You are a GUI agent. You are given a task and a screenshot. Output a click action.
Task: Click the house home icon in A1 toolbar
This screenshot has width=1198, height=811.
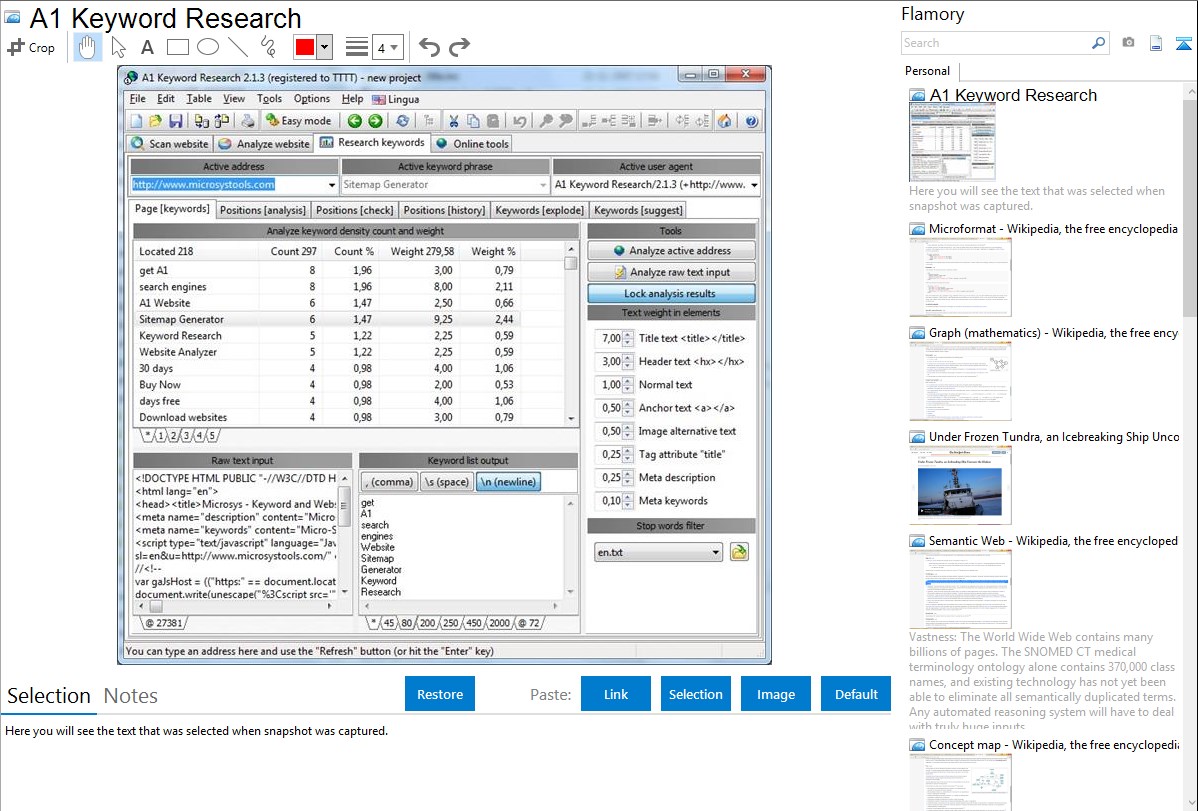(724, 121)
